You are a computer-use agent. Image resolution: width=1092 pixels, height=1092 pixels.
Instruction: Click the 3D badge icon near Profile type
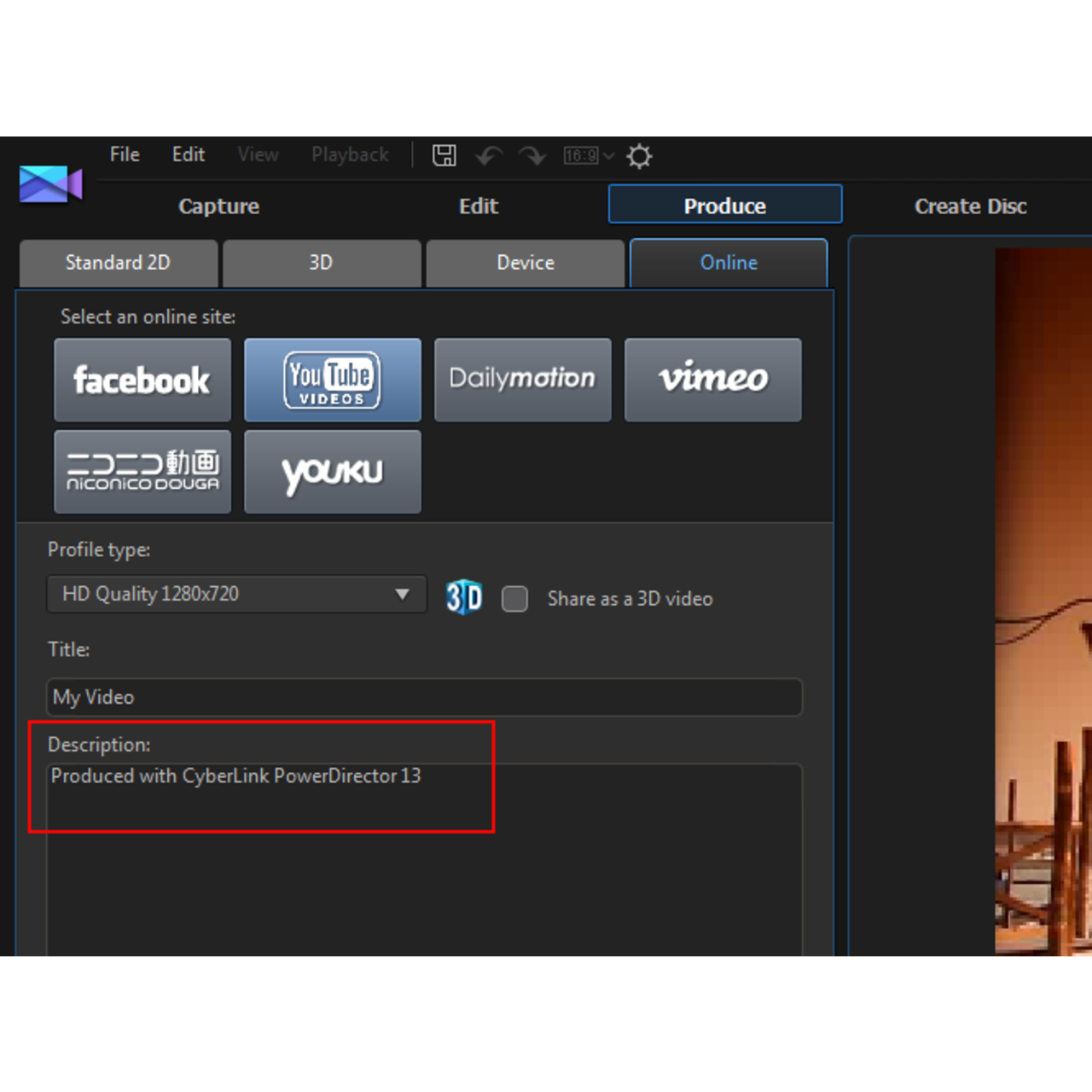pyautogui.click(x=463, y=597)
